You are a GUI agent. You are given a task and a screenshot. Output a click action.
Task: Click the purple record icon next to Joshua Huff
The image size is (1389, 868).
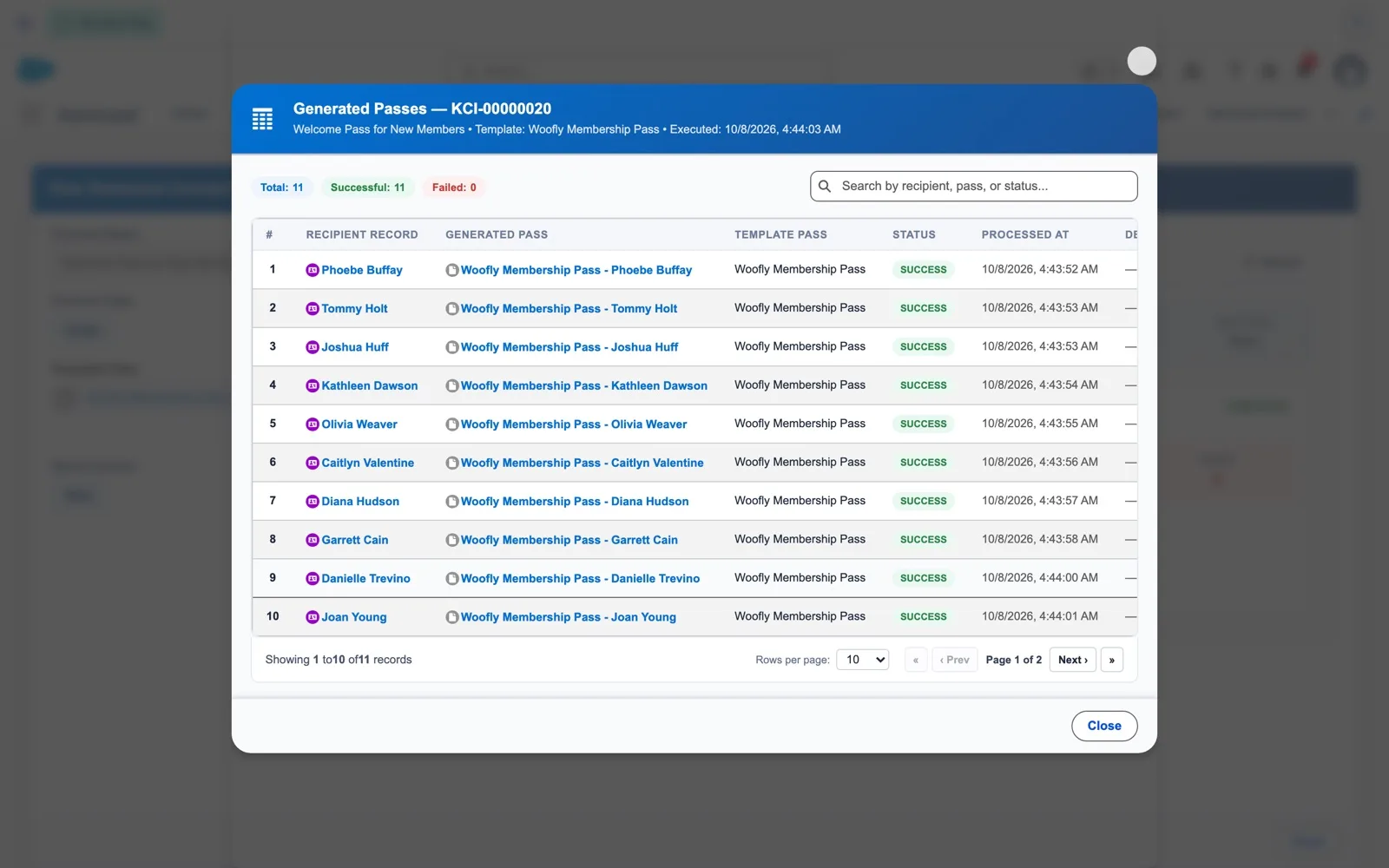coord(313,347)
